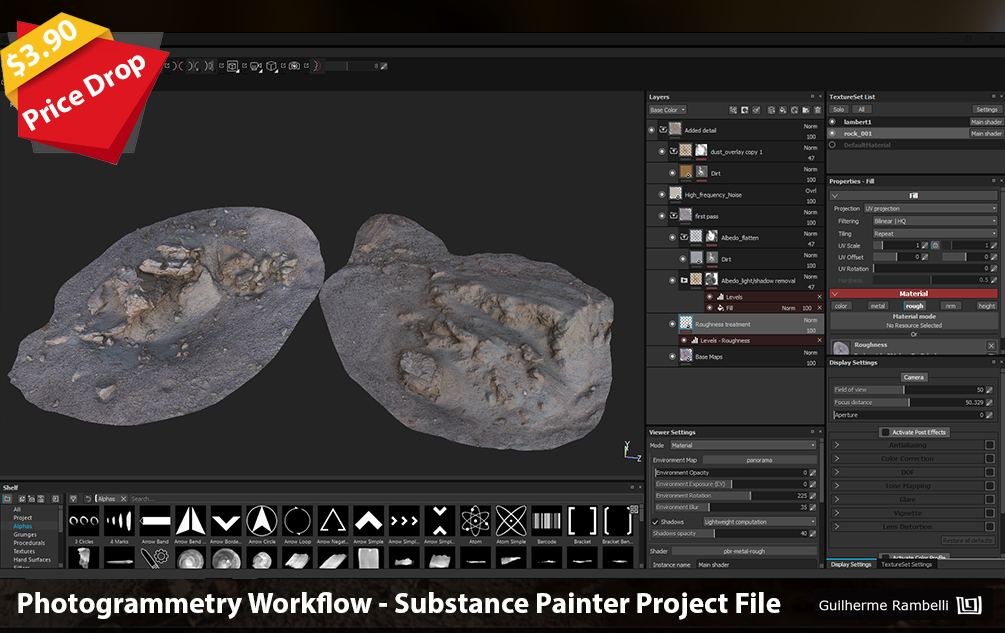Open the Procedurals shelf category

(29, 543)
